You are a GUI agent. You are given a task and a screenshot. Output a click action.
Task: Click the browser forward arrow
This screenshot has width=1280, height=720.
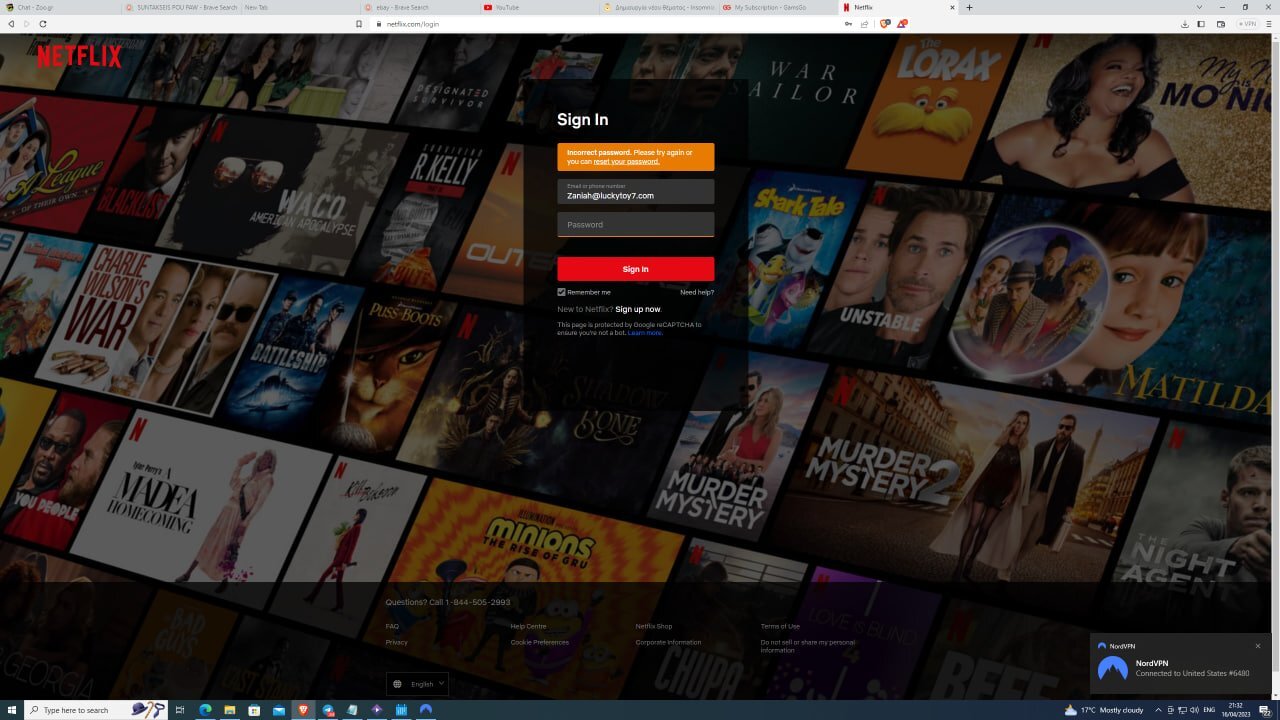[27, 23]
